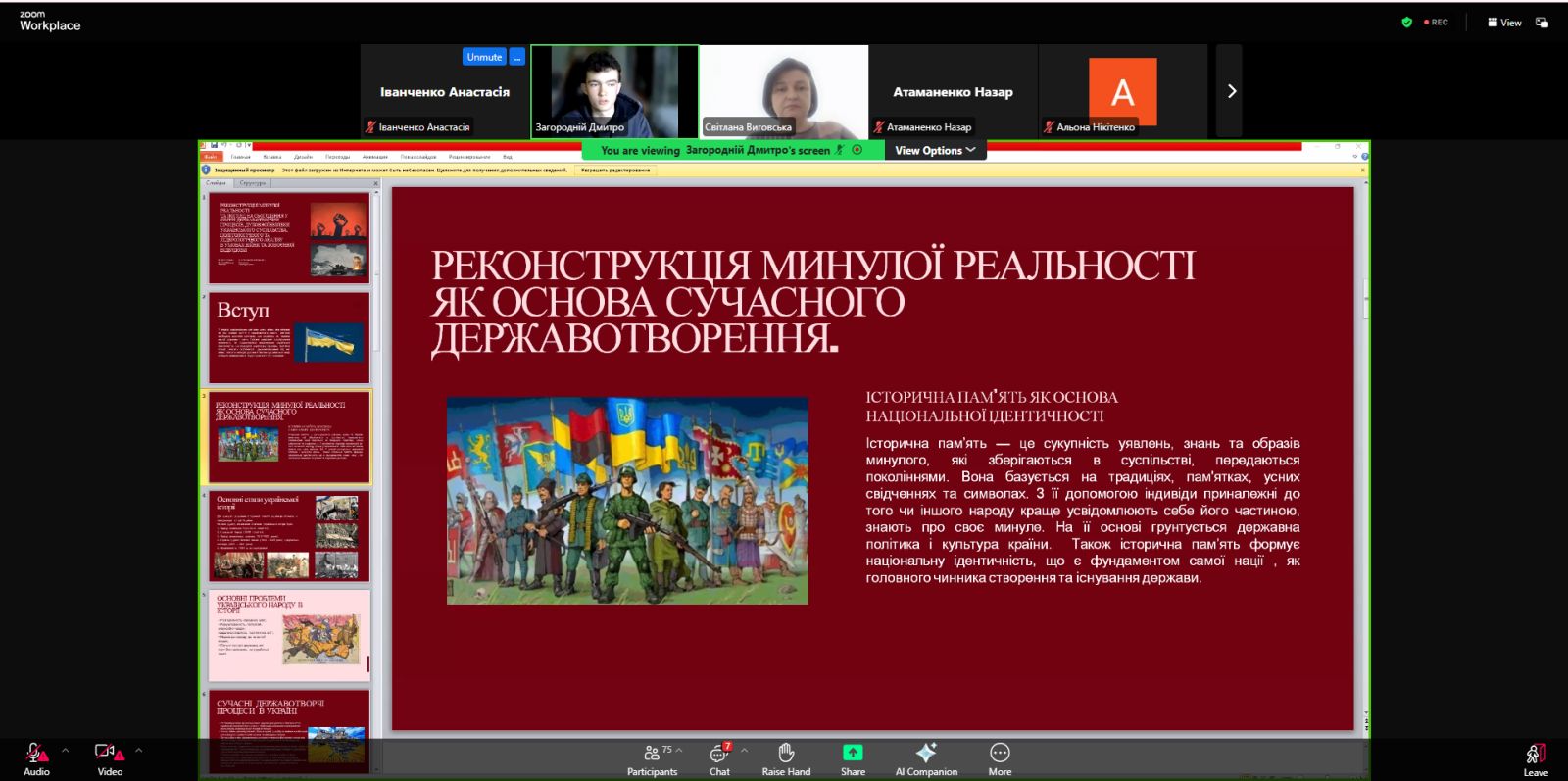Click the subtitle ІСТОРИЧНА ПАМ'ЯТЬ ЯК ОСНОВА
The height and width of the screenshot is (781, 1568).
tap(992, 406)
